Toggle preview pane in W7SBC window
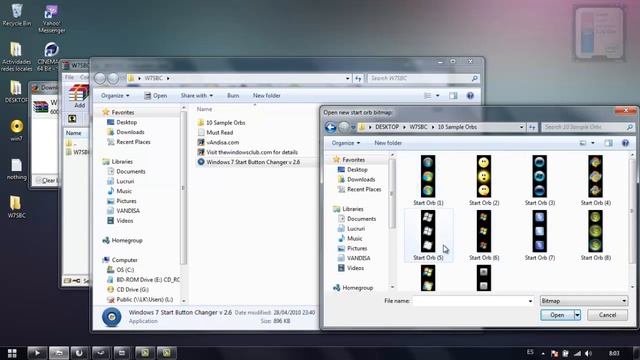 click(x=453, y=96)
